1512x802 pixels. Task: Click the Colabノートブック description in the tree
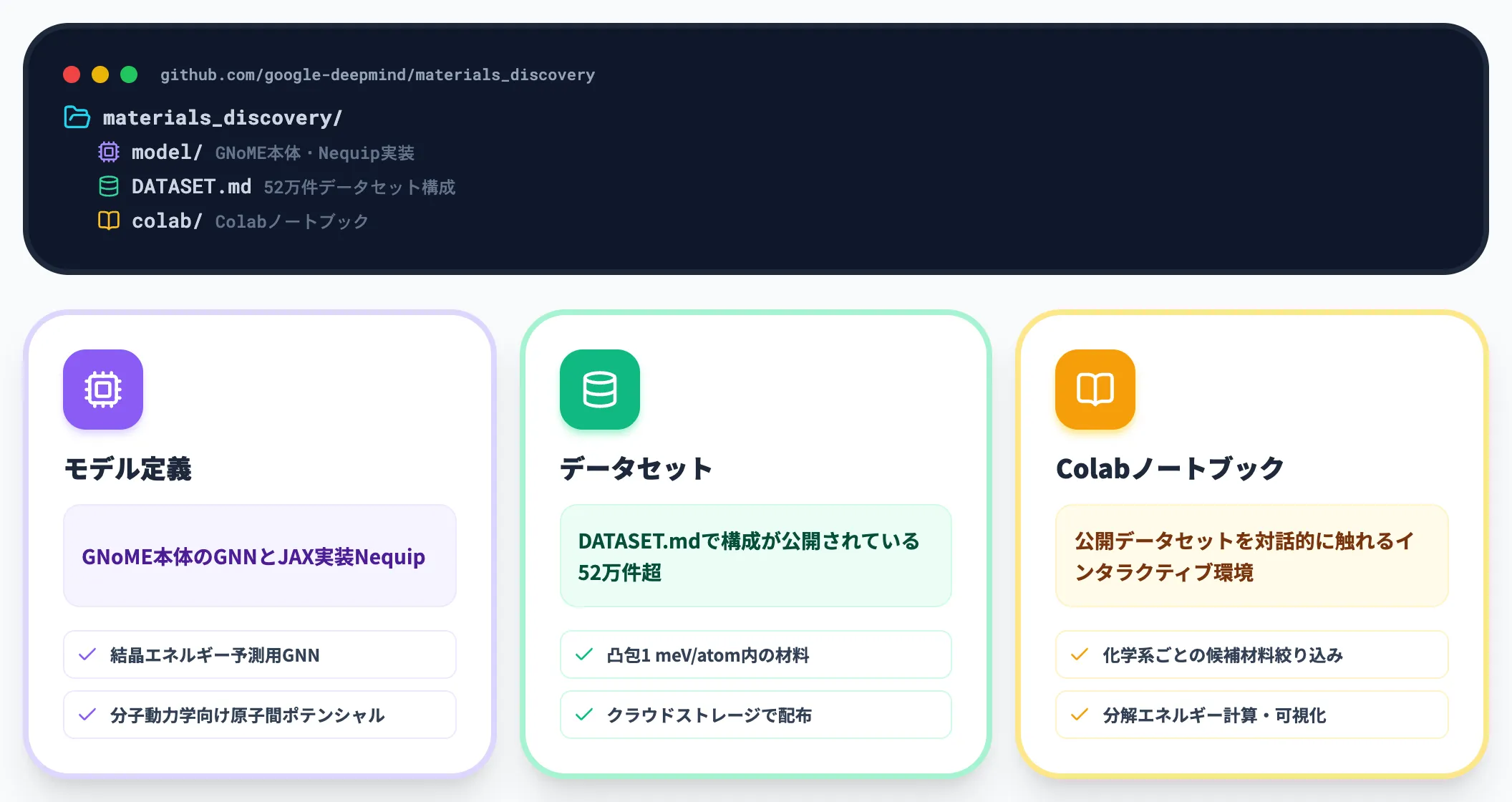pos(292,222)
